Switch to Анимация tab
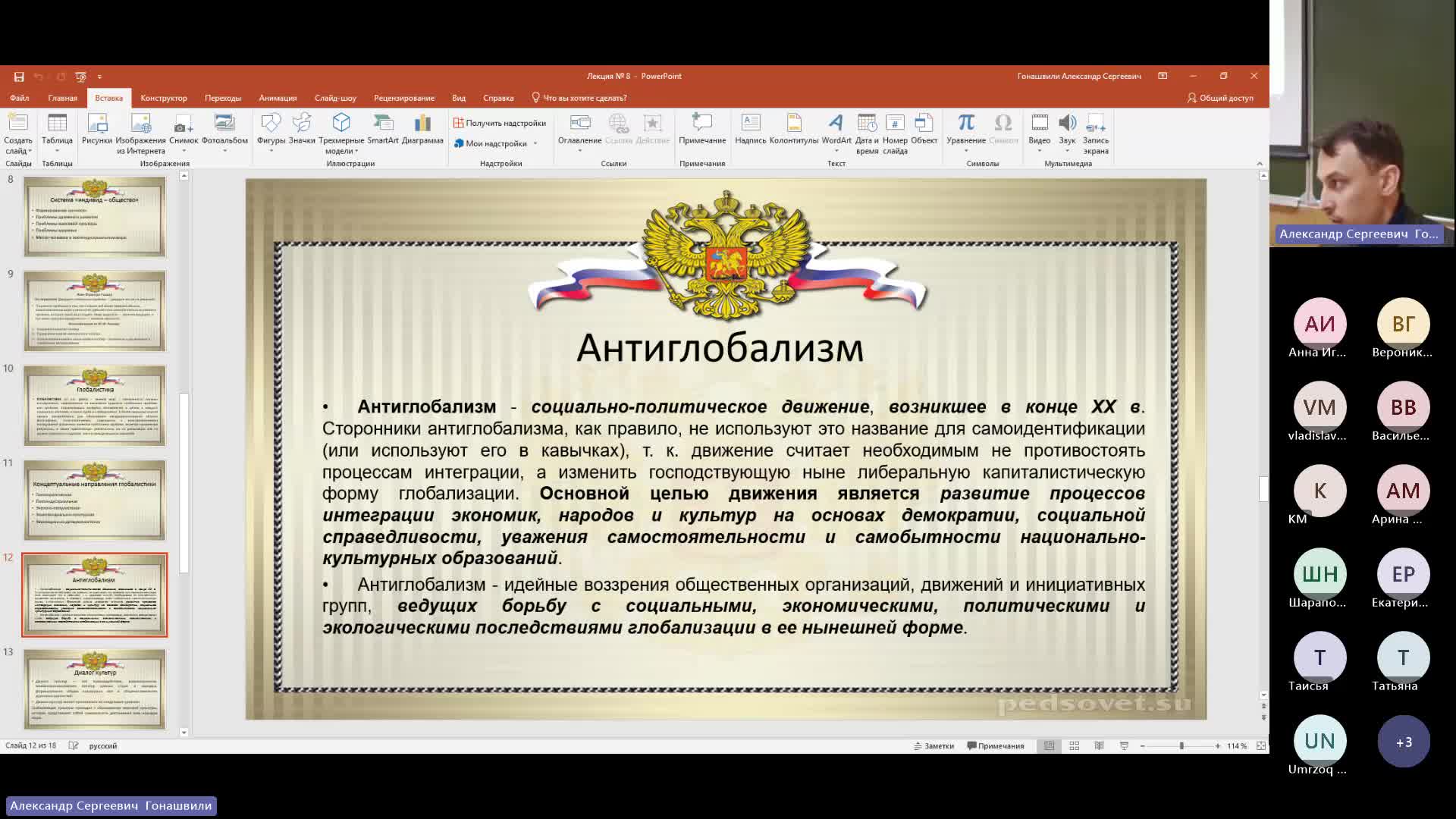This screenshot has height=819, width=1456. tap(278, 98)
